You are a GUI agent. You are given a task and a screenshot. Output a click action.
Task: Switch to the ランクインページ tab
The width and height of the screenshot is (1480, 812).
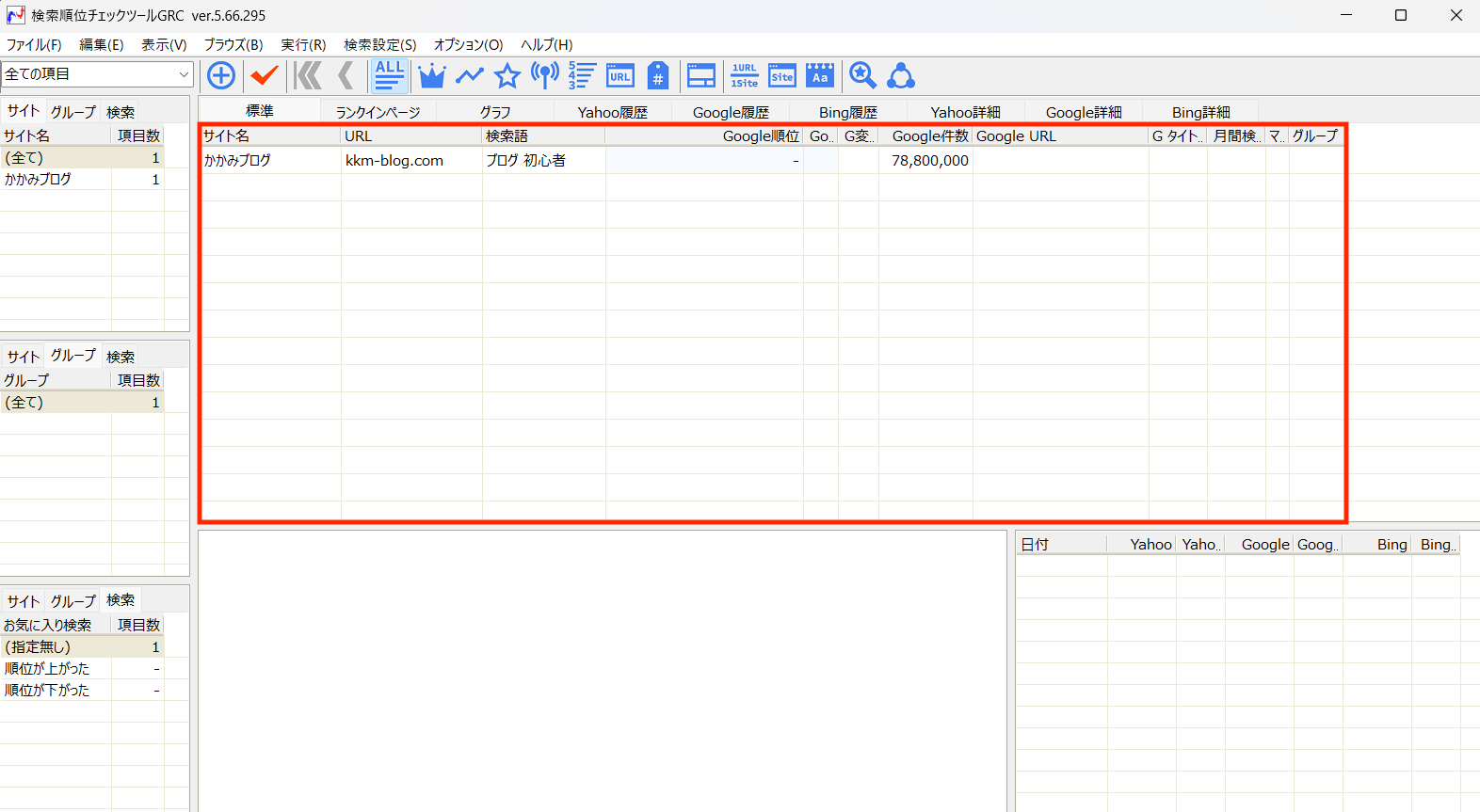tap(378, 112)
